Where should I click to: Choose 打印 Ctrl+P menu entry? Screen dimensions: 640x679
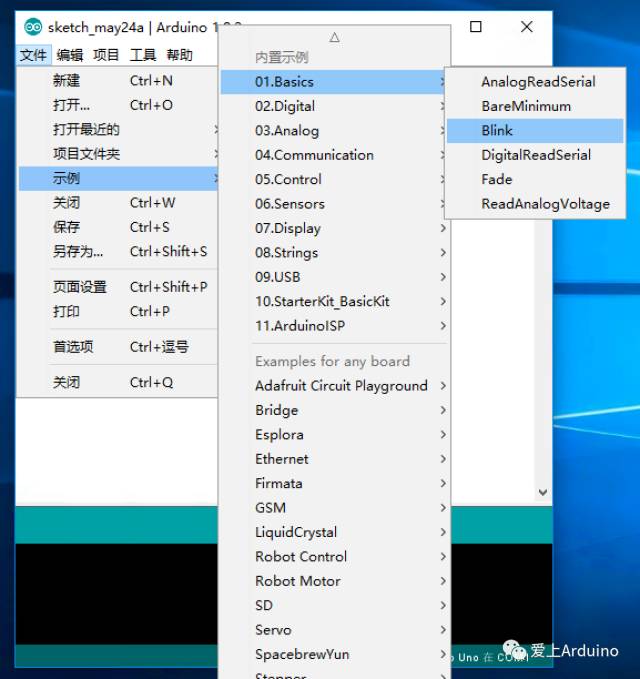118,311
